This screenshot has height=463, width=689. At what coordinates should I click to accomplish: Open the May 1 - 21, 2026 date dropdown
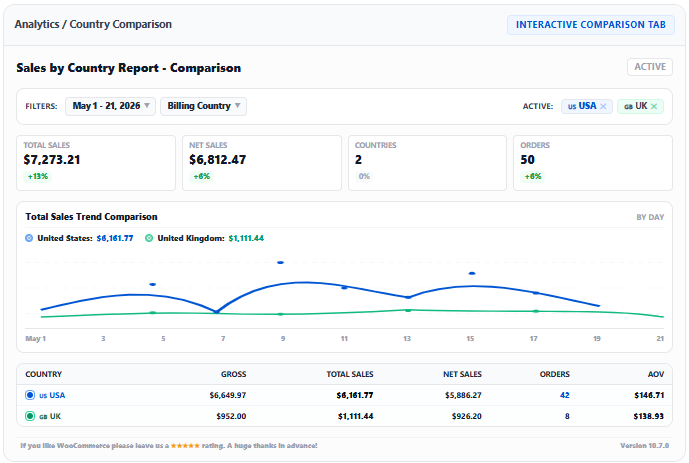point(111,106)
